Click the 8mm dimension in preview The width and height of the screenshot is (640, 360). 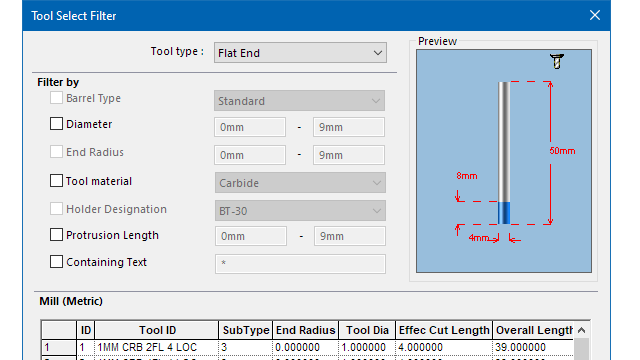467,176
